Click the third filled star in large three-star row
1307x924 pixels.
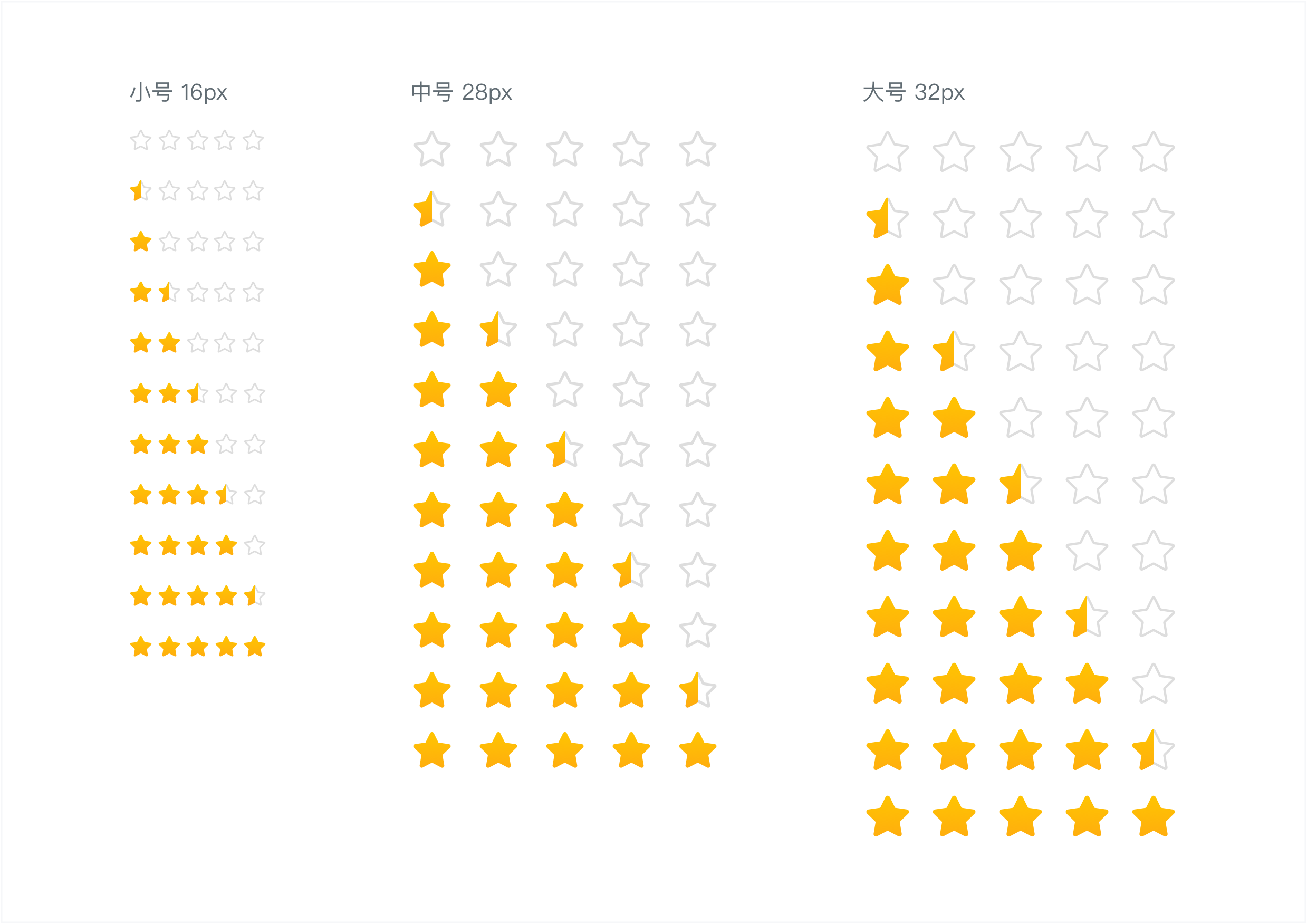pyautogui.click(x=1021, y=551)
